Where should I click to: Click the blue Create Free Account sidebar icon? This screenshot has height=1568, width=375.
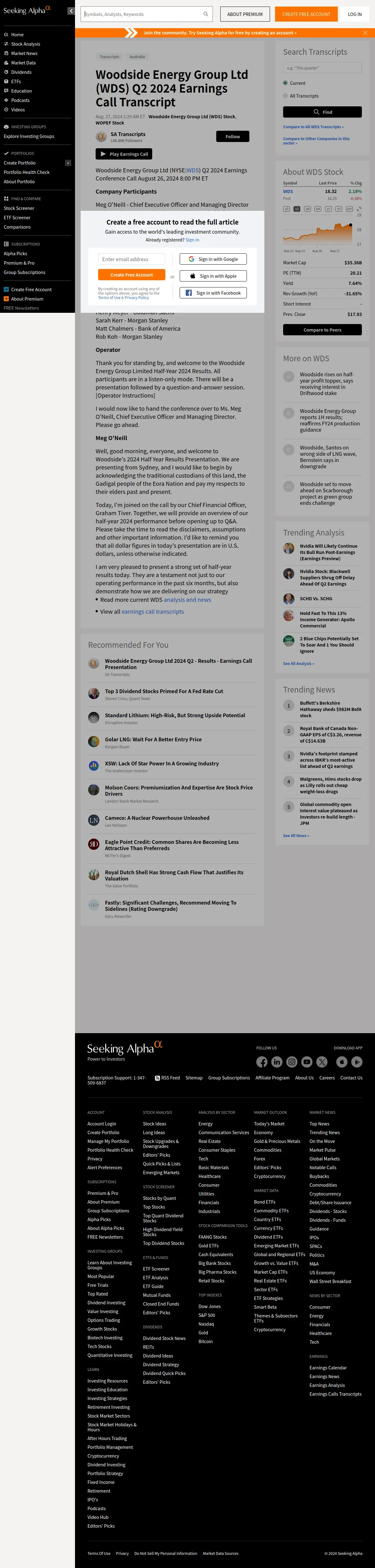click(6, 290)
